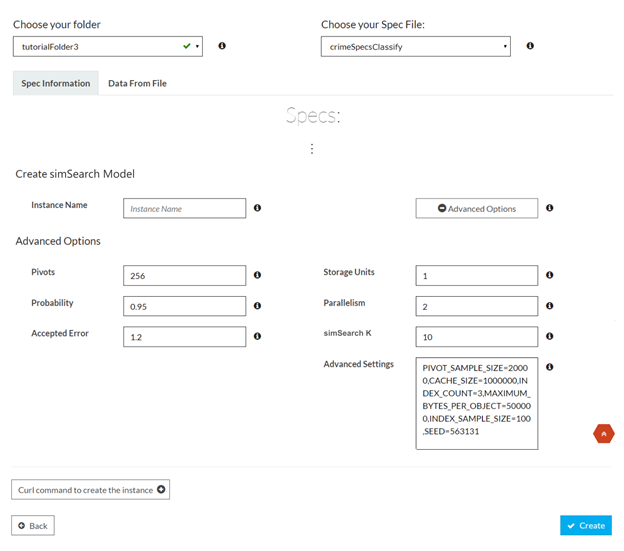Collapse the Advanced Options section
Viewport: 624px width, 551px height.
tap(476, 208)
